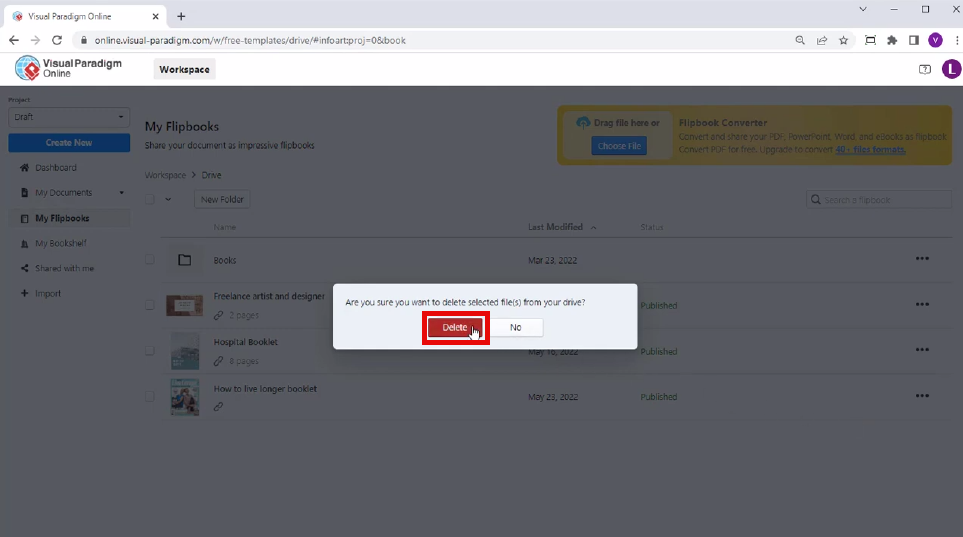Click Import in the sidebar

click(48, 294)
